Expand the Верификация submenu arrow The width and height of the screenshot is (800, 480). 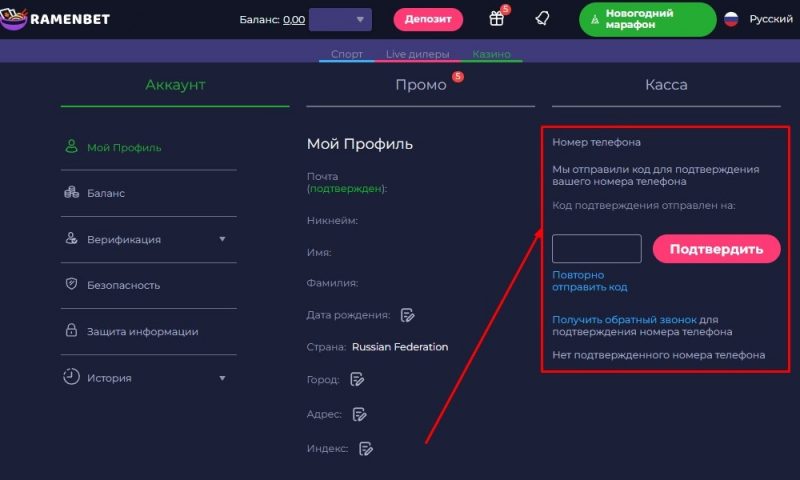coord(222,239)
